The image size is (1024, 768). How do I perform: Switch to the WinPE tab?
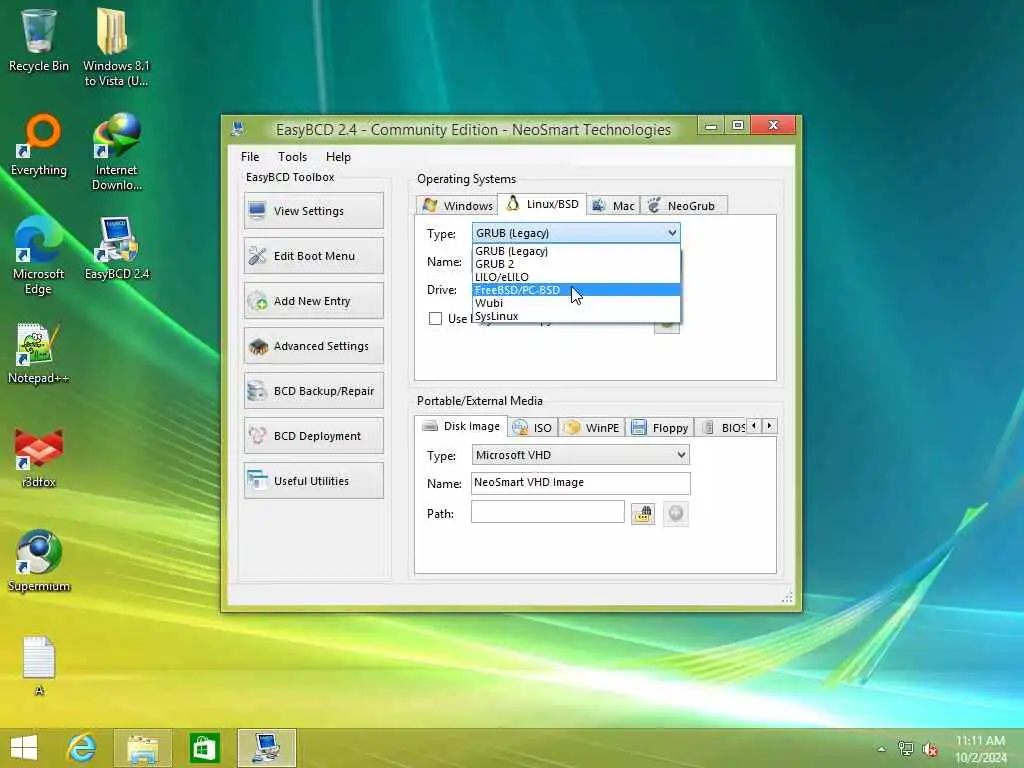[592, 428]
